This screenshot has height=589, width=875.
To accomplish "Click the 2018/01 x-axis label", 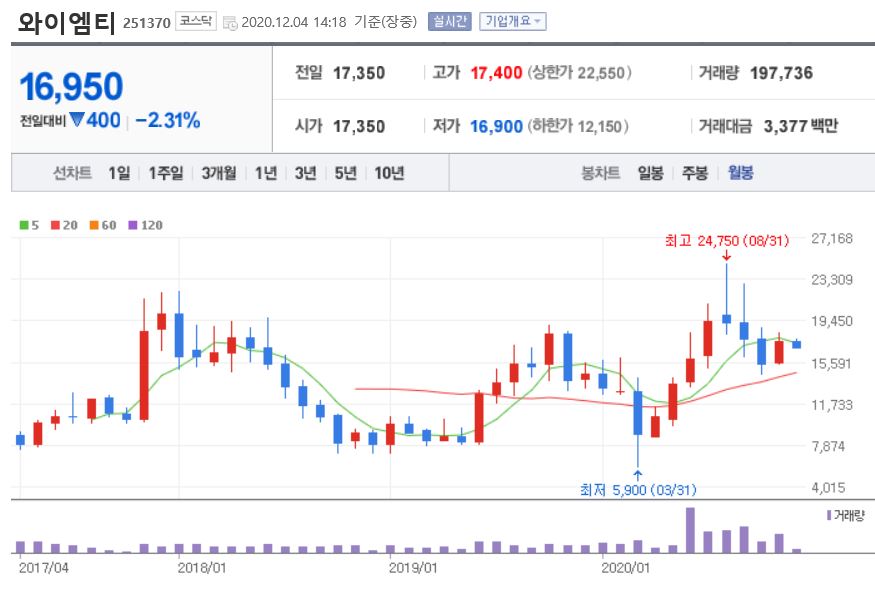I will click(x=202, y=568).
